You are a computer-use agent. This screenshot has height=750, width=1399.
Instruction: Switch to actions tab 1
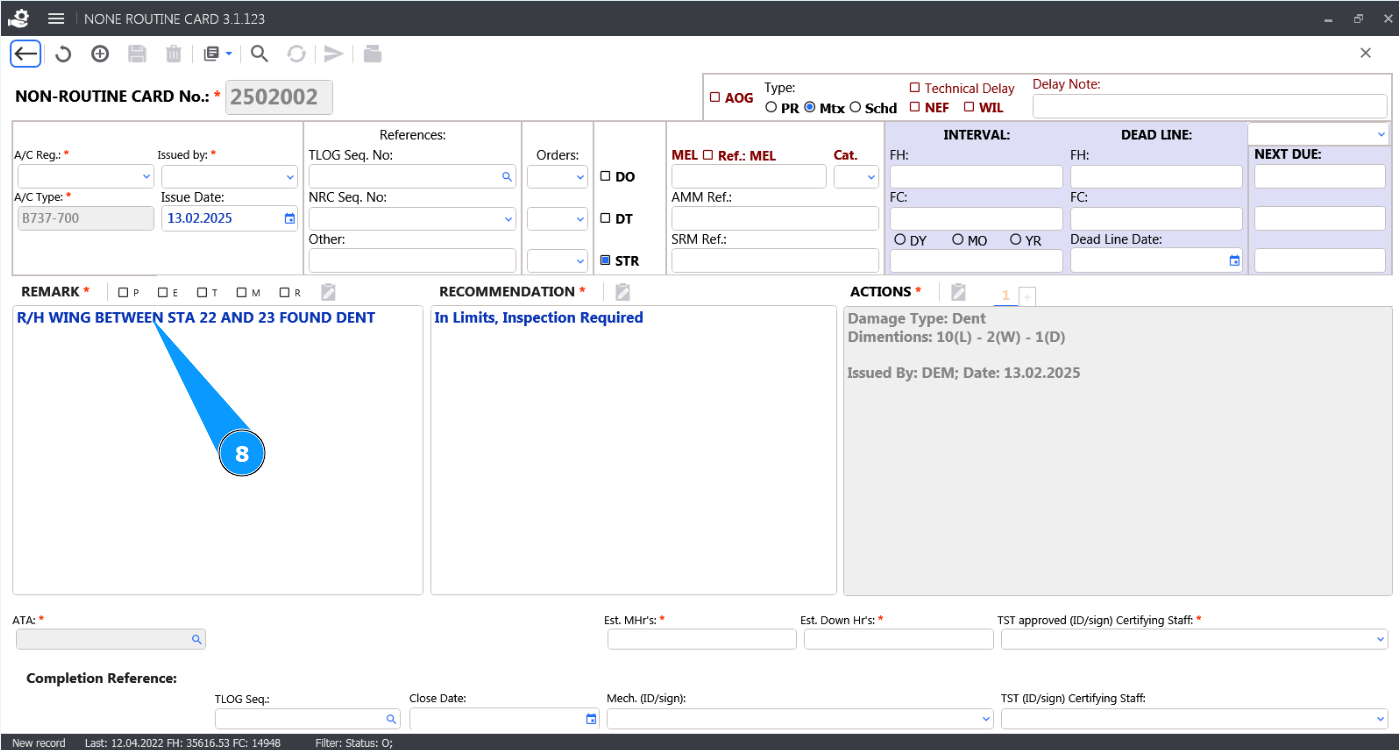click(1005, 295)
